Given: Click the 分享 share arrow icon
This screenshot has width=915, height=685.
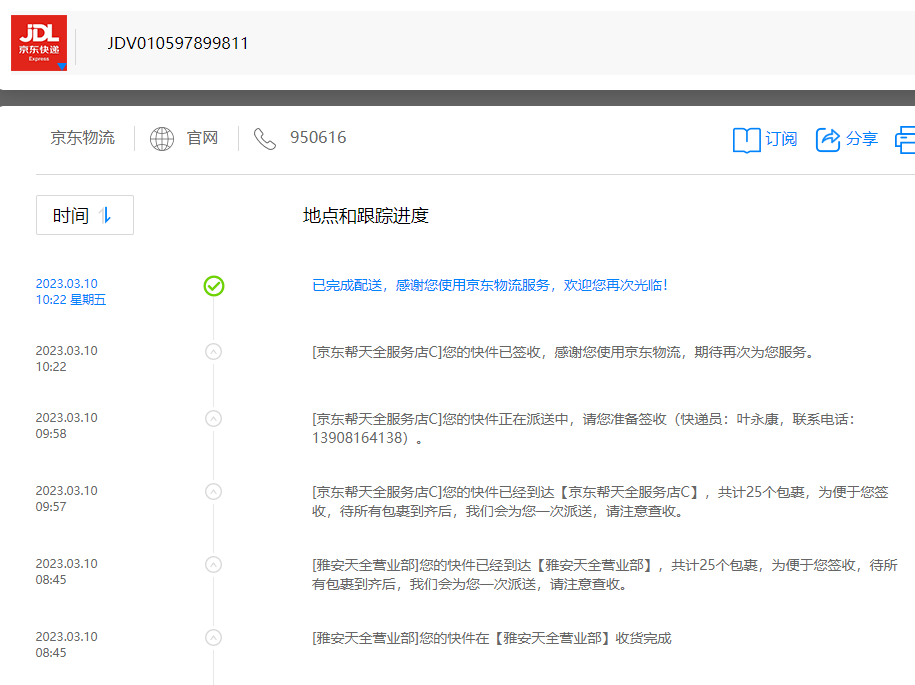Looking at the screenshot, I should coord(827,140).
